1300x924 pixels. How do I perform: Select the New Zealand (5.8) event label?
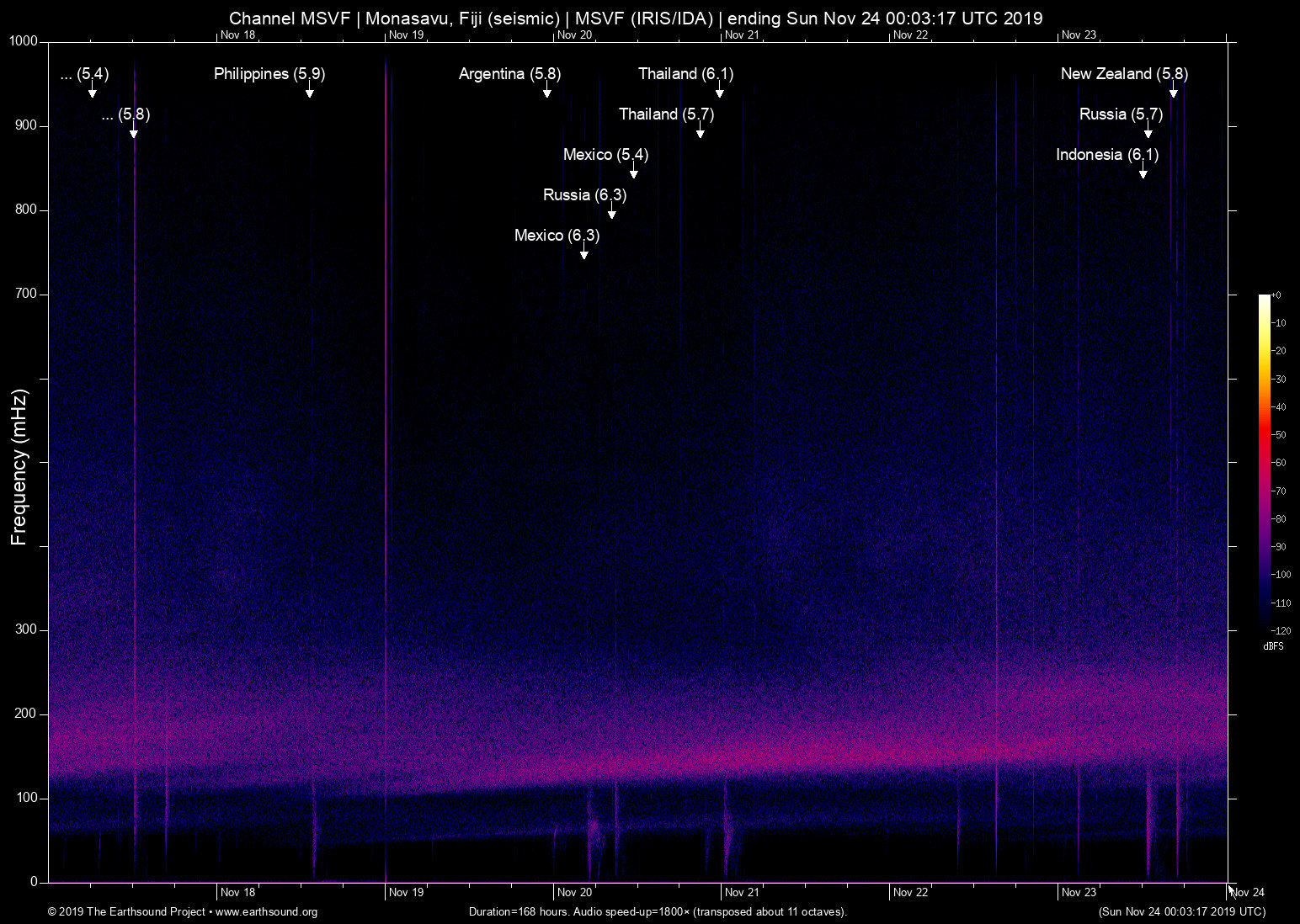pos(1124,74)
